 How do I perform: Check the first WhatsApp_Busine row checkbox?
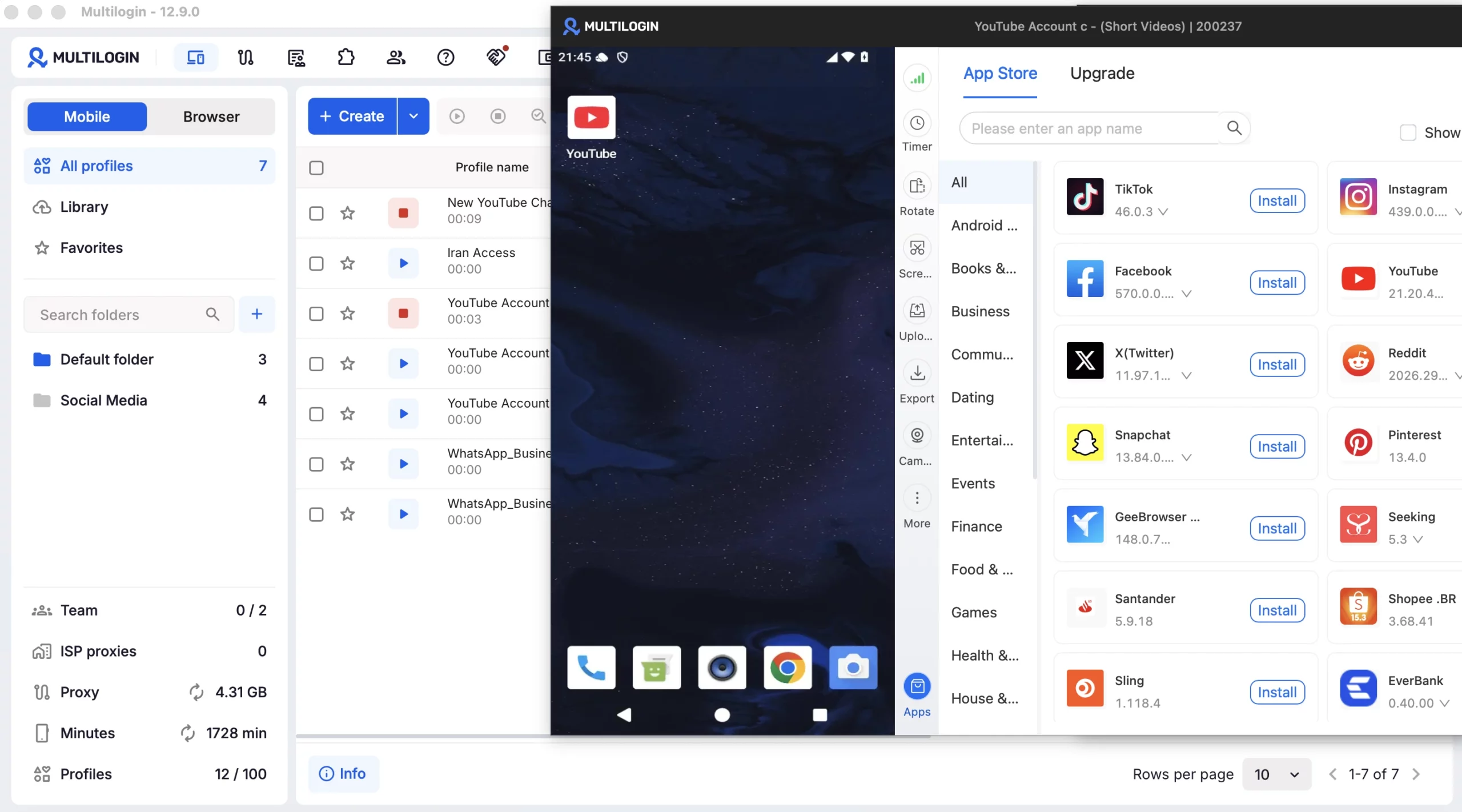[x=316, y=464]
